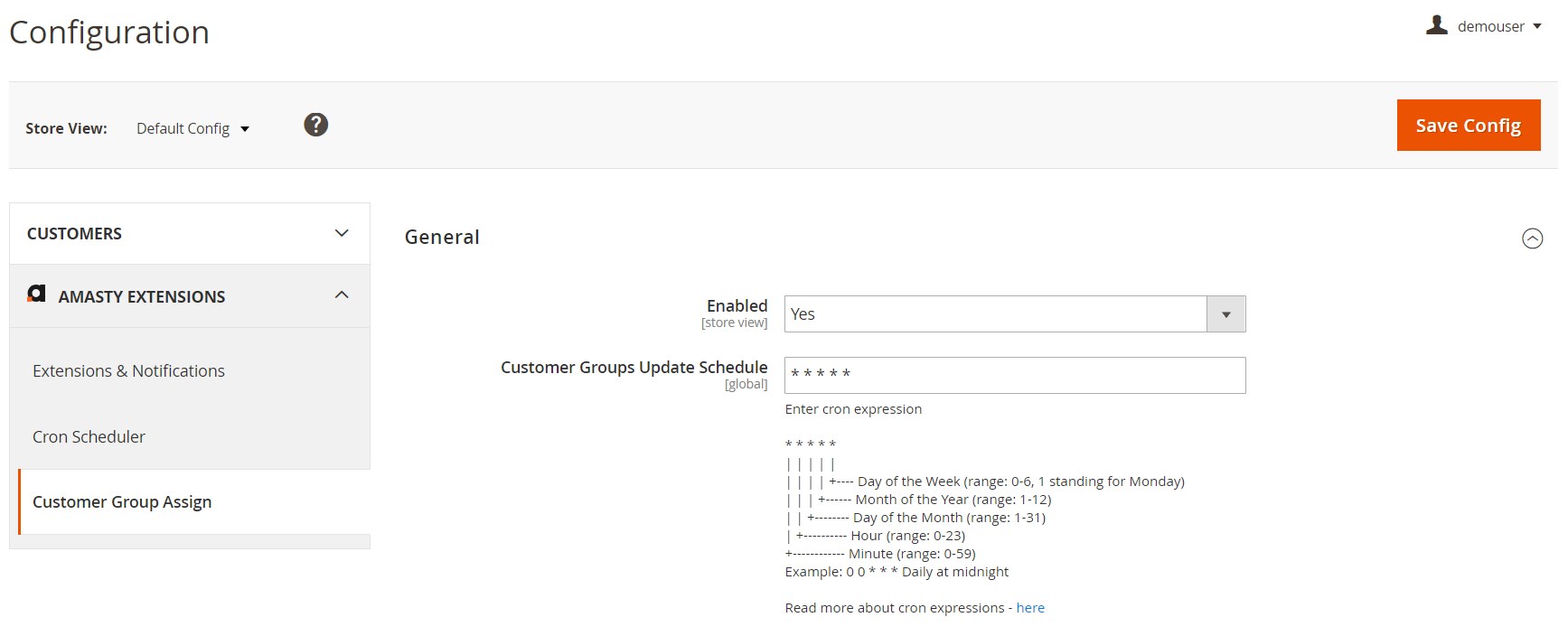Click the AMASTY EXTENSIONS tab label
1568x636 pixels.
point(142,296)
